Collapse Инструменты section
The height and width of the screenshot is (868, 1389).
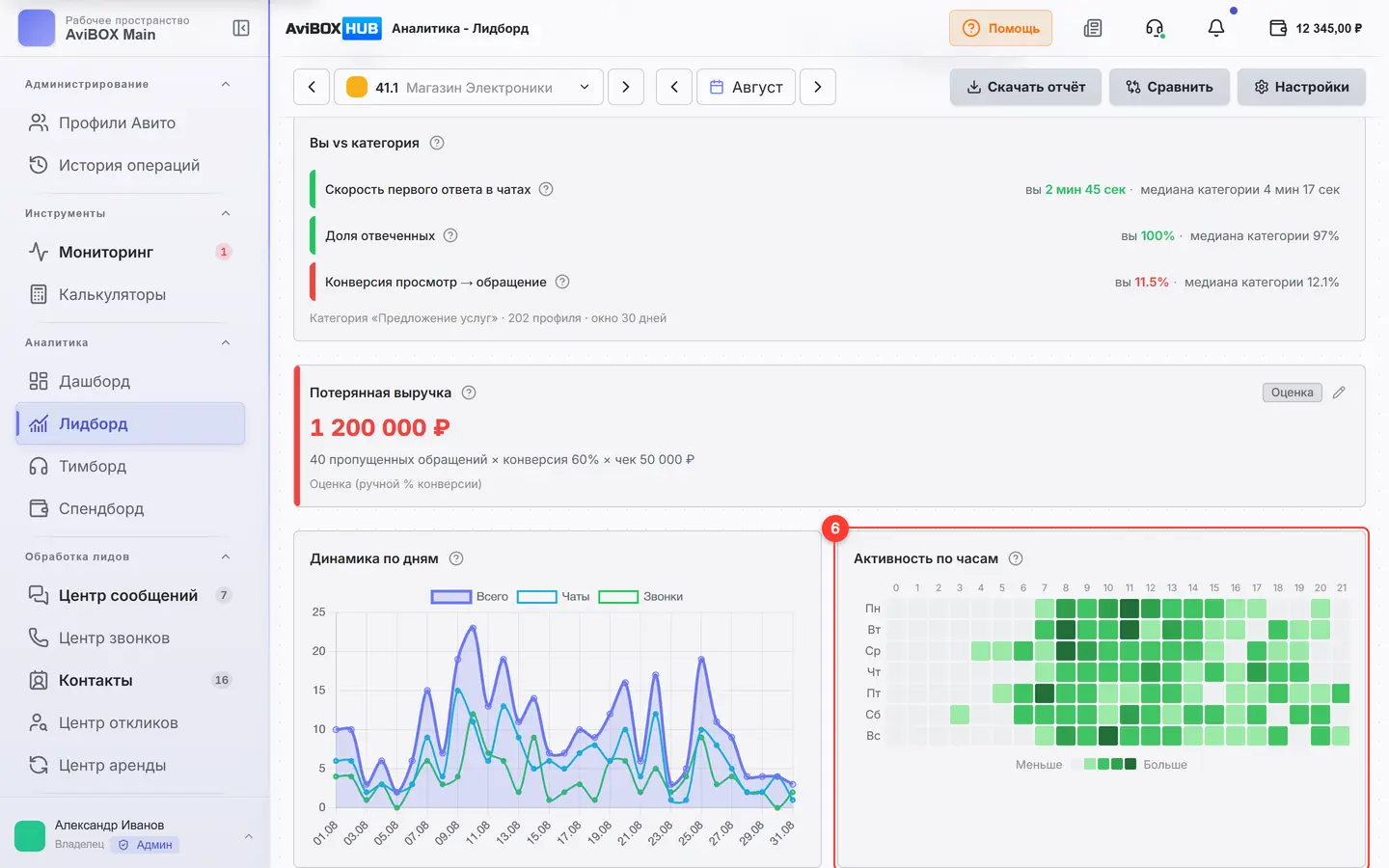pos(226,213)
